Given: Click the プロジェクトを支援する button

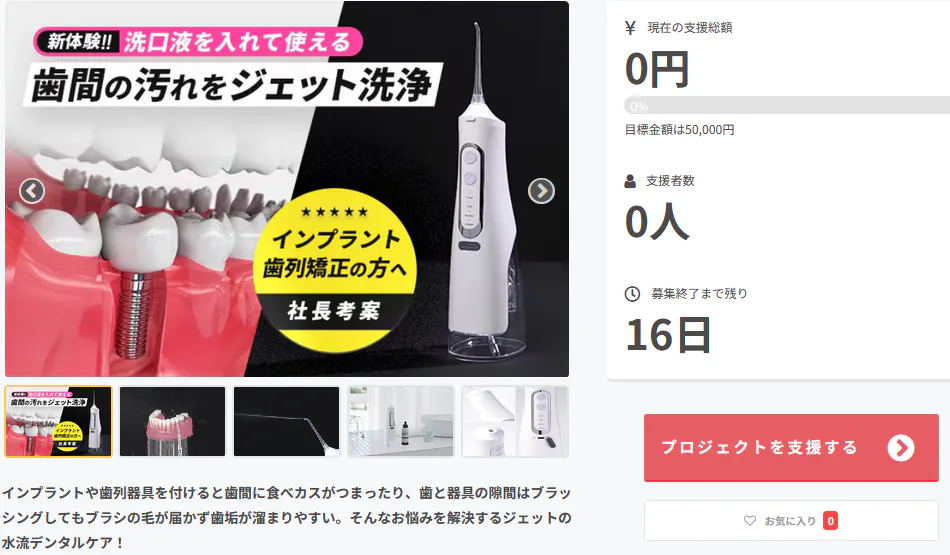Looking at the screenshot, I should click(791, 448).
